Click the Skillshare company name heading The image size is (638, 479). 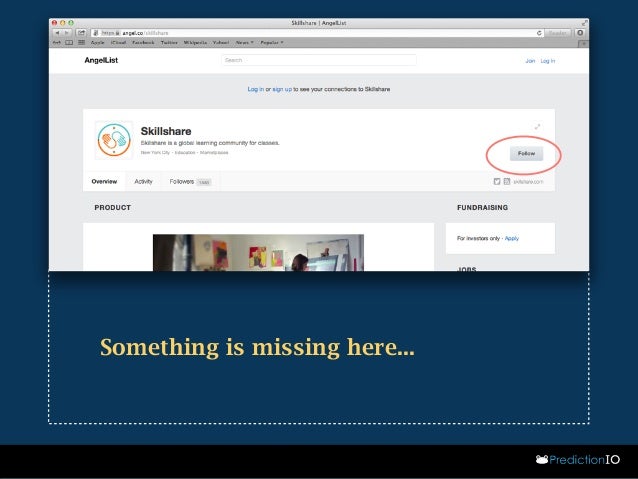tap(166, 131)
